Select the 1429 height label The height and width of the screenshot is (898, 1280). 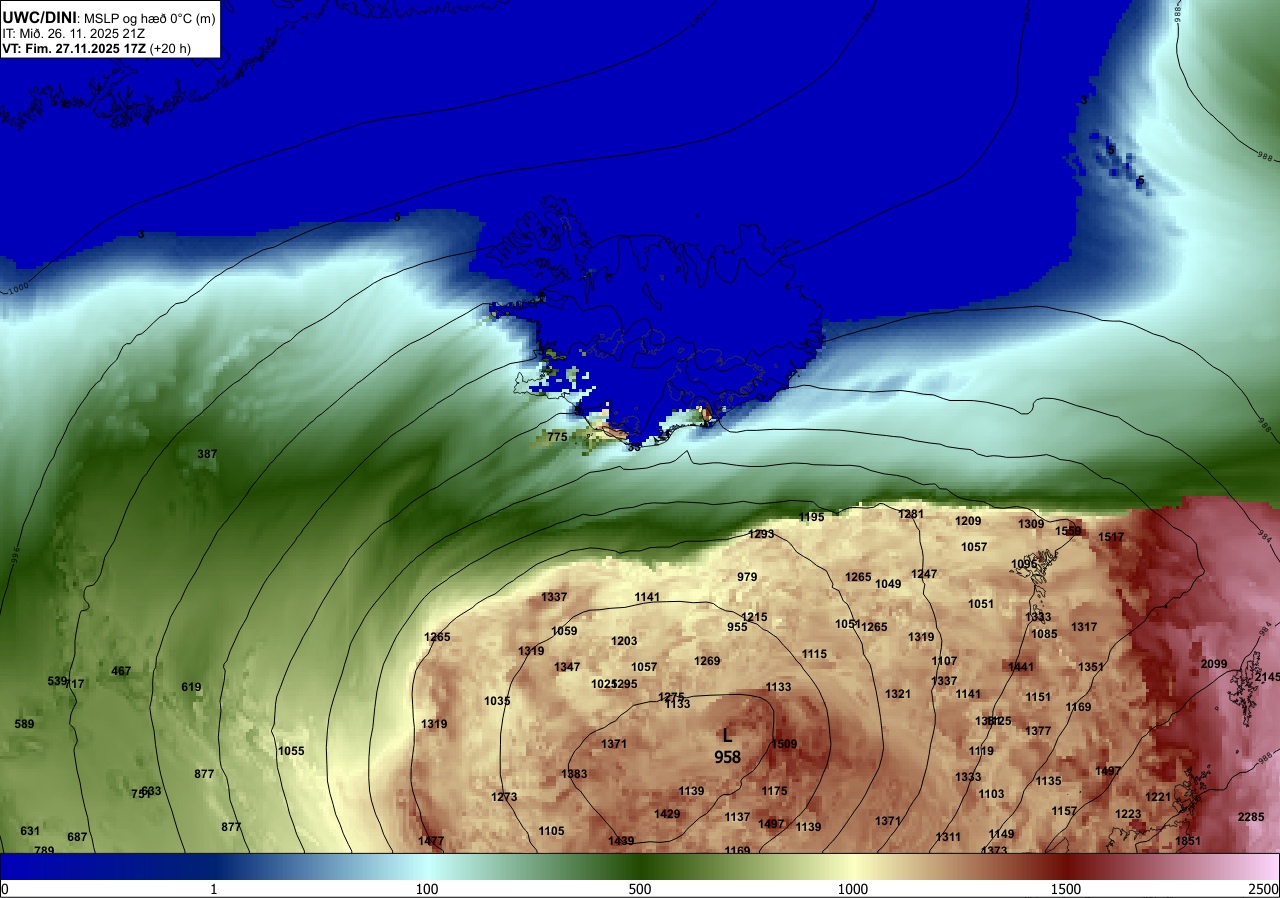coord(667,814)
